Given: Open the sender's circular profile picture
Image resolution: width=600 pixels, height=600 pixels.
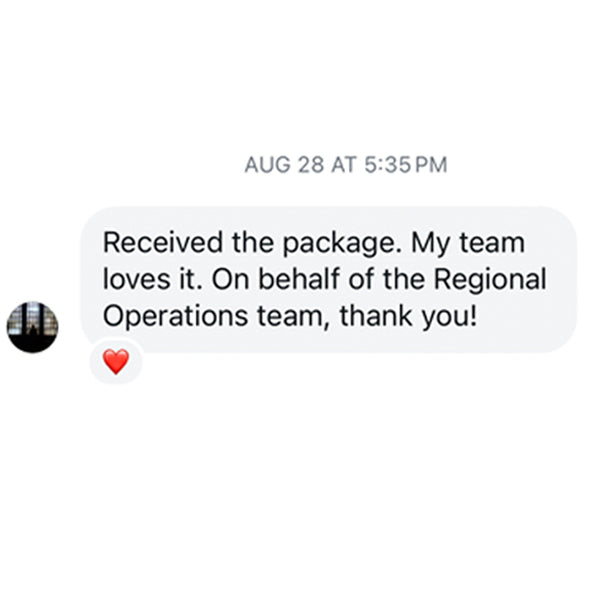Looking at the screenshot, I should [x=33, y=327].
